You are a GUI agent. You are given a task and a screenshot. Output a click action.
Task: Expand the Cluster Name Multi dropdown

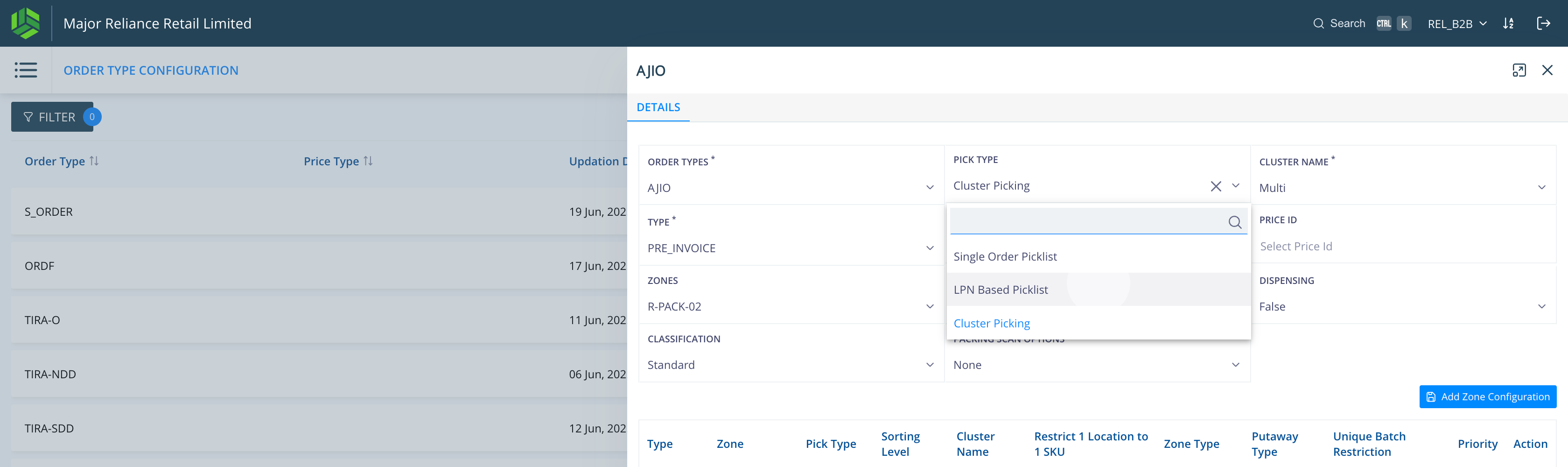(x=1541, y=188)
